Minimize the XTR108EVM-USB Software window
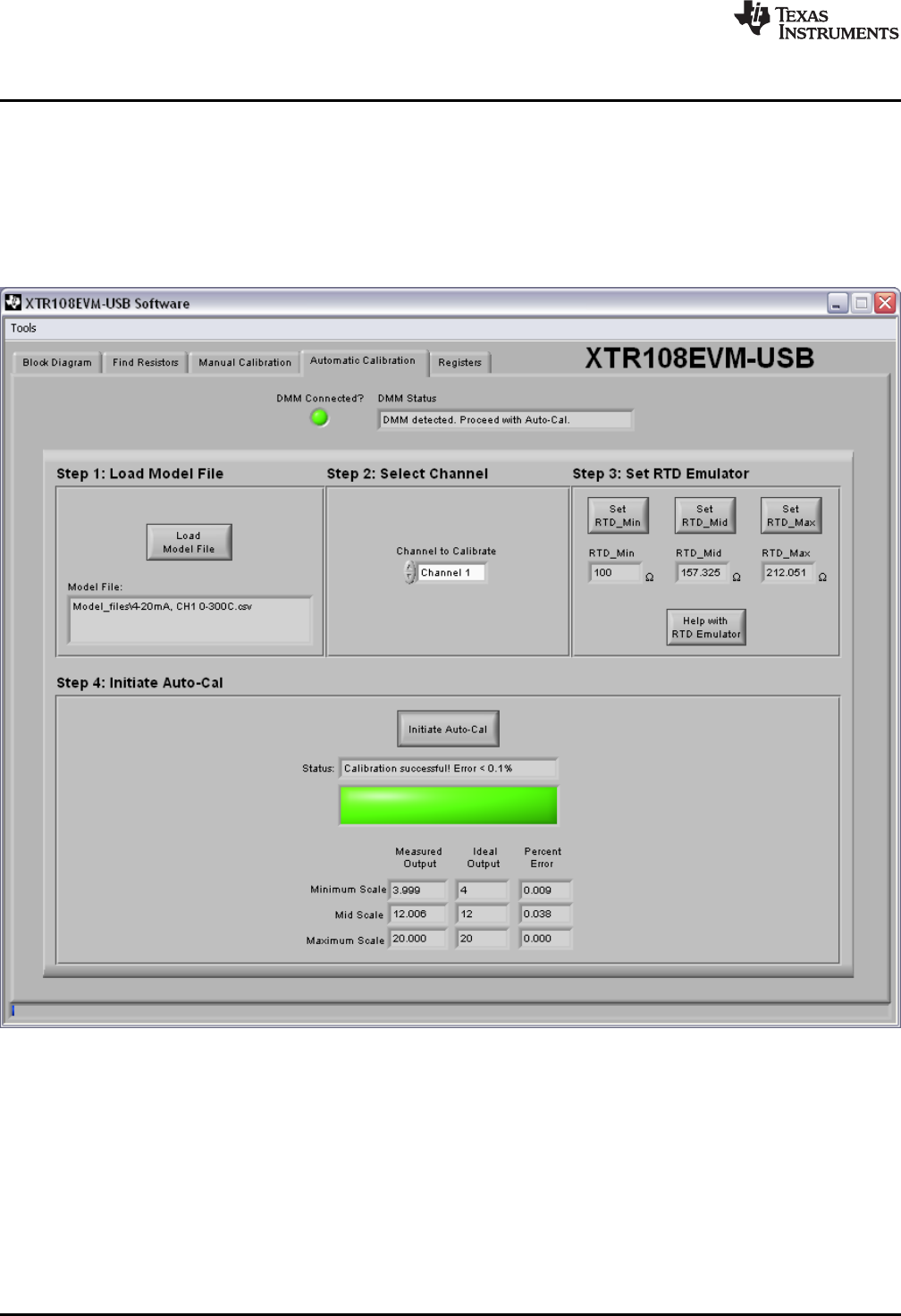 click(838, 303)
